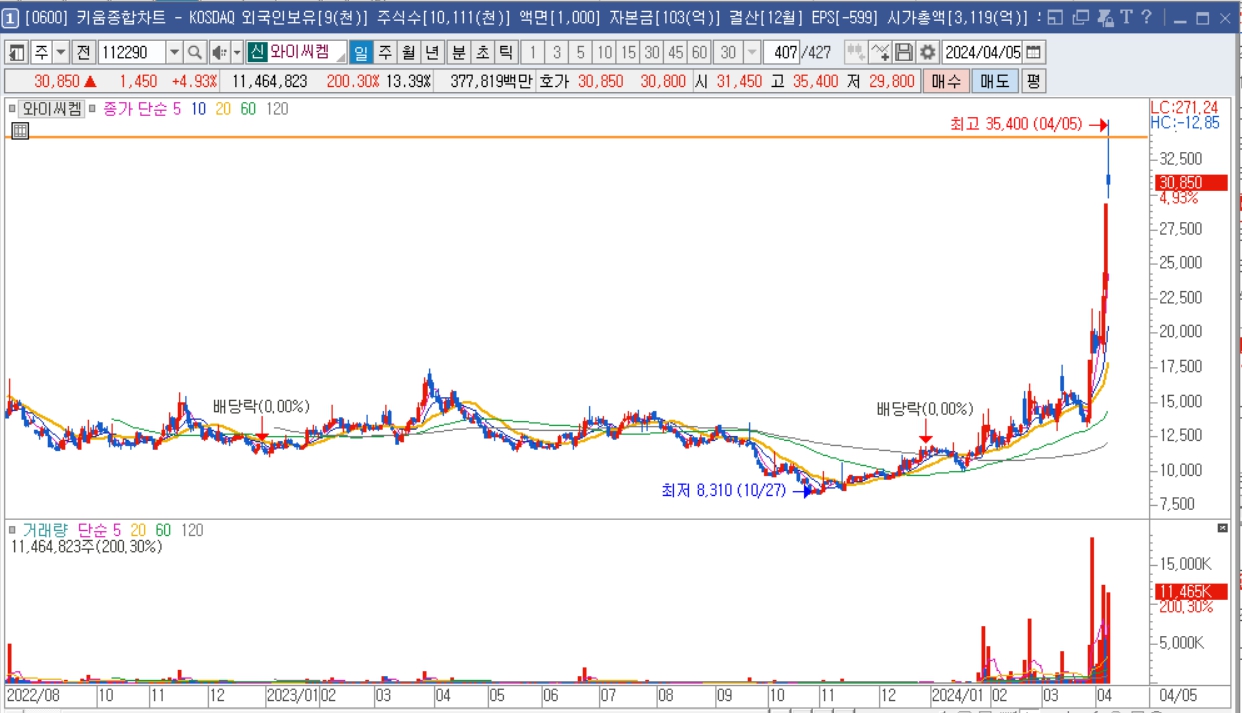Click the title bar T font icon

[1125, 17]
